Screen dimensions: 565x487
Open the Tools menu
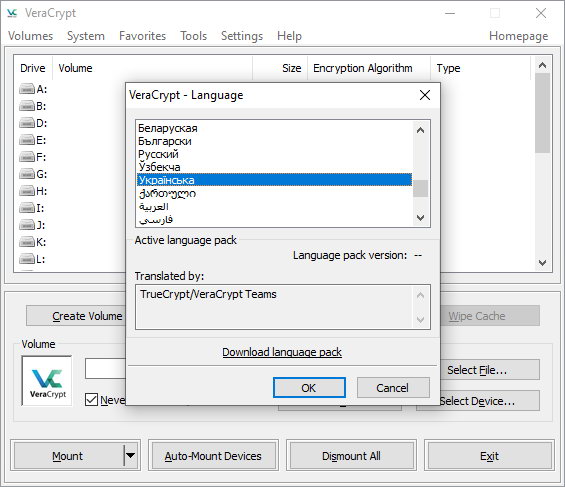[x=193, y=36]
